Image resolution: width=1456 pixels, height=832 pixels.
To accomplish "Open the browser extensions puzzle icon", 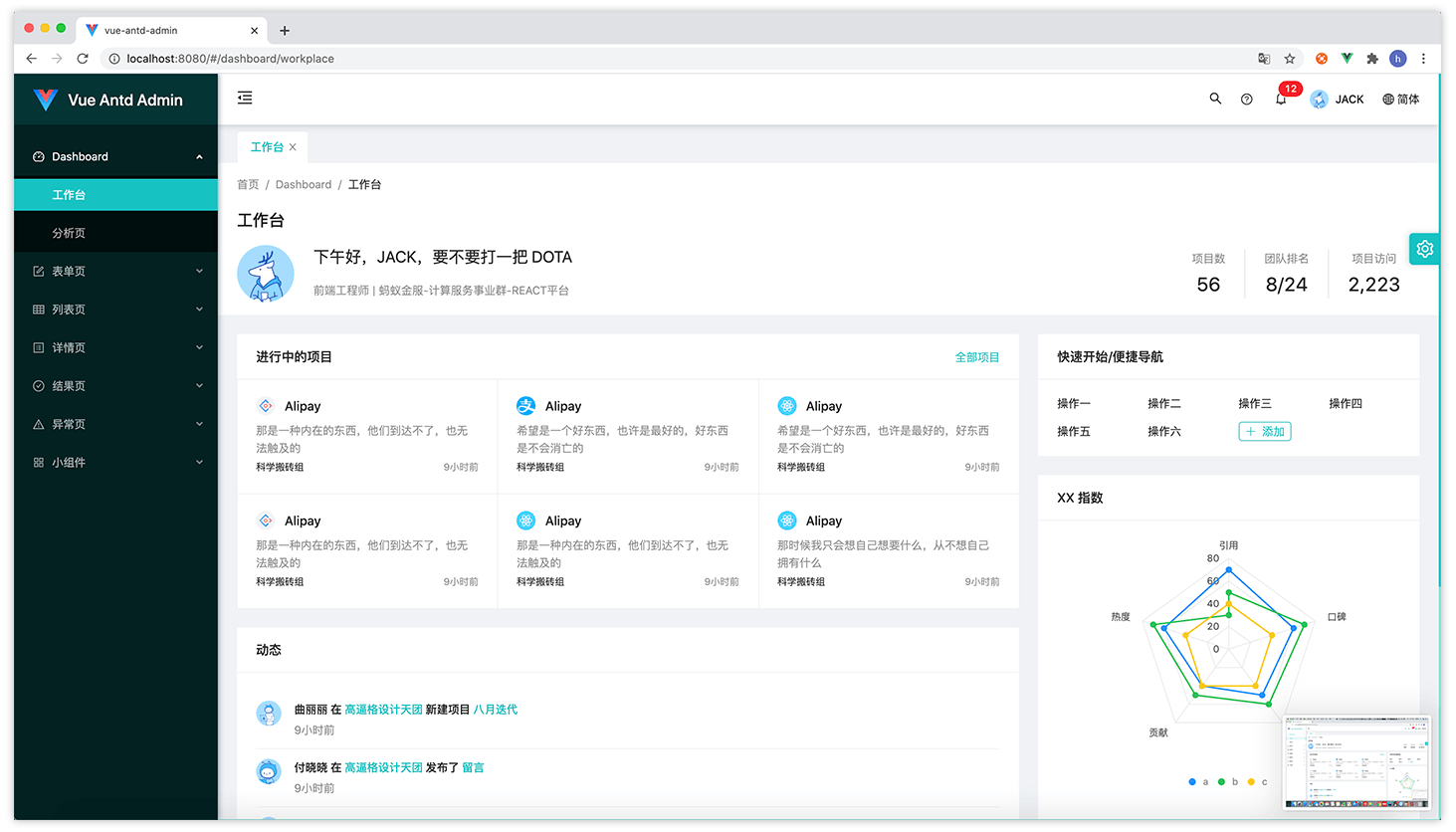I will tap(1372, 59).
